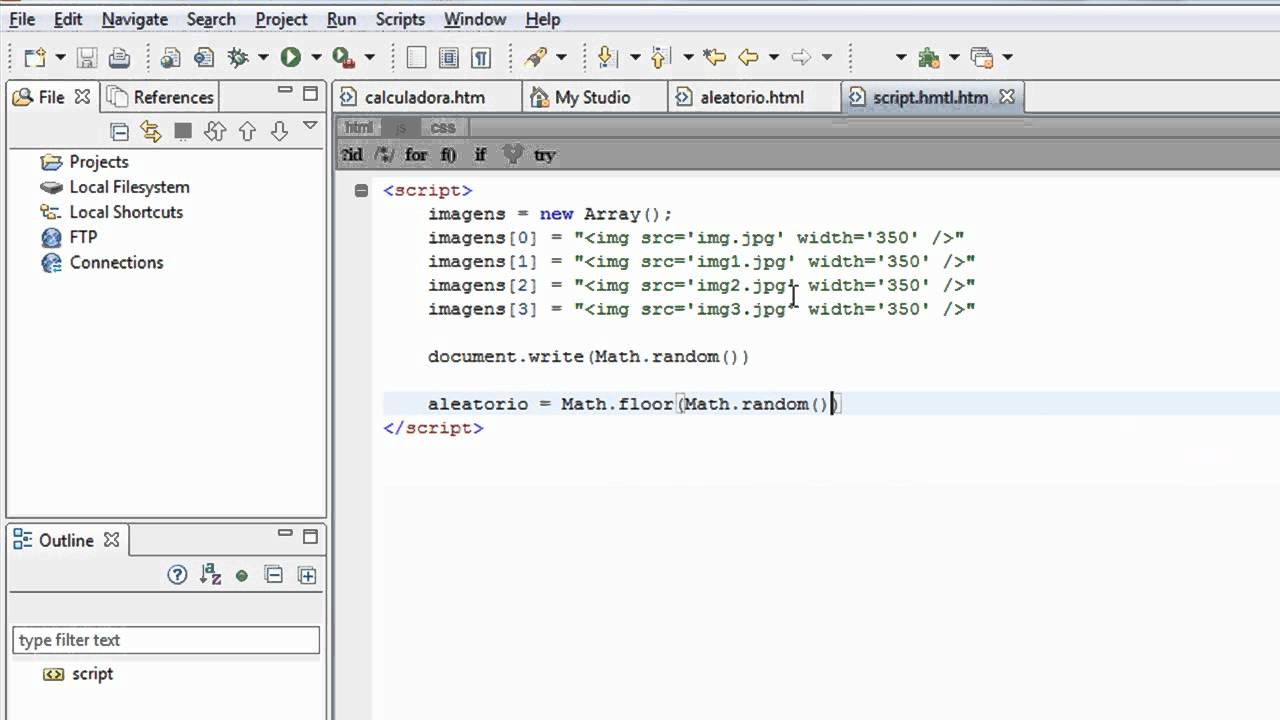Click the Debug bug icon

pyautogui.click(x=238, y=57)
